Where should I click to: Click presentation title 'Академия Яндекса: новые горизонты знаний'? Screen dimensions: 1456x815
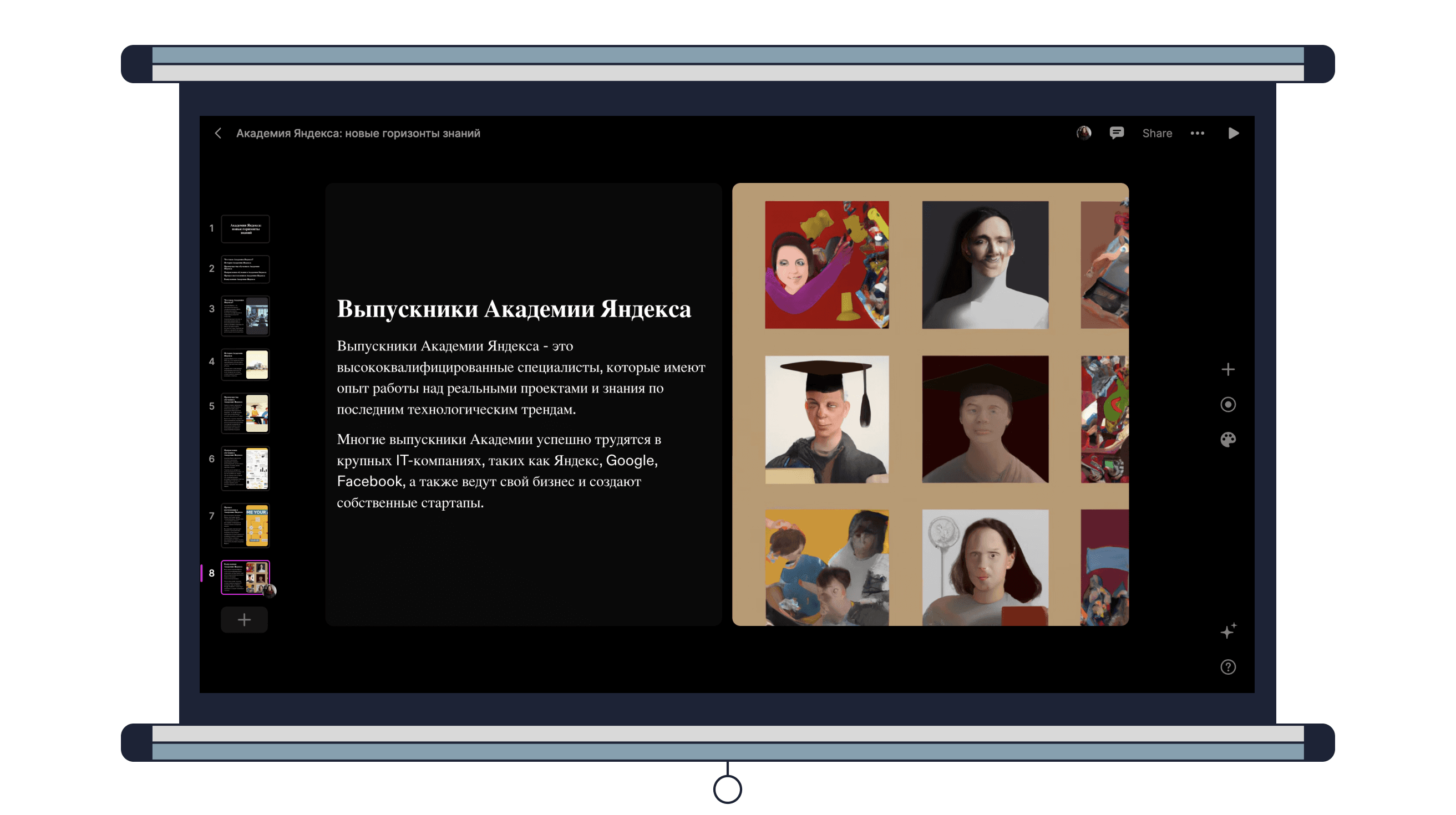(x=358, y=133)
